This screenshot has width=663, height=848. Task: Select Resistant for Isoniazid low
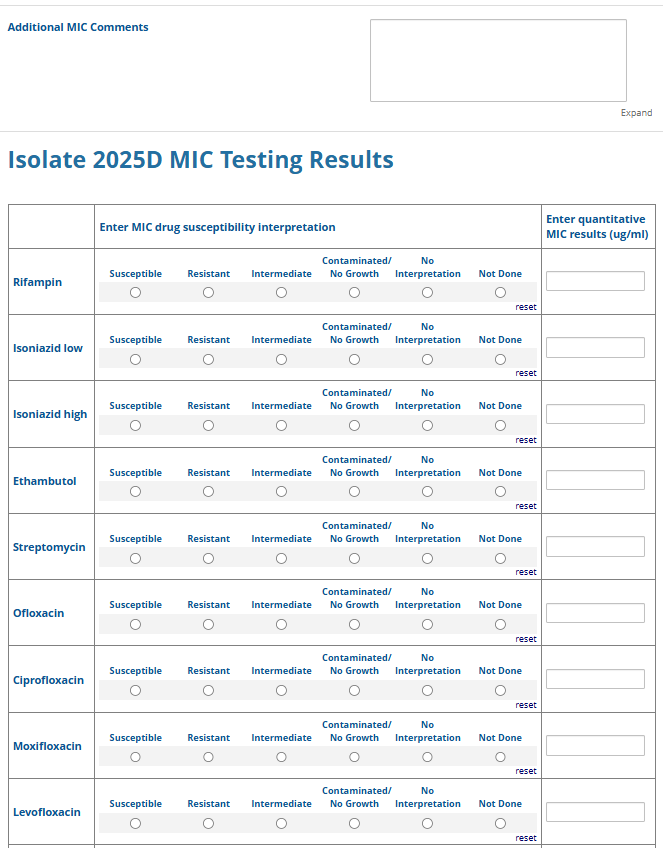click(208, 359)
